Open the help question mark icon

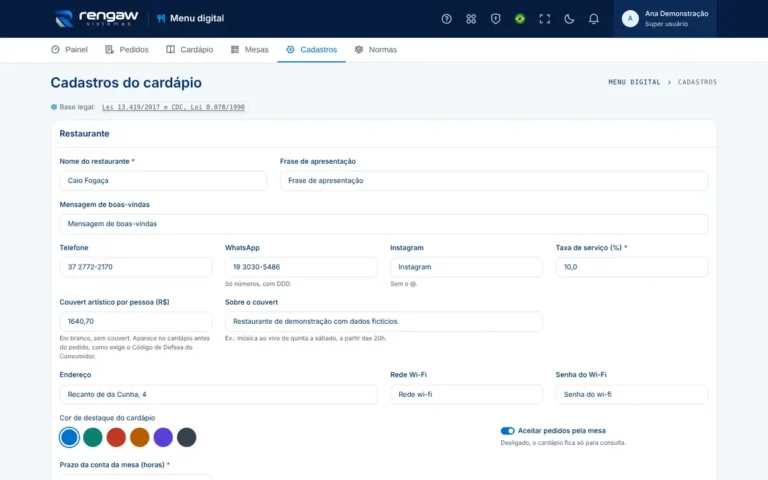(x=446, y=19)
